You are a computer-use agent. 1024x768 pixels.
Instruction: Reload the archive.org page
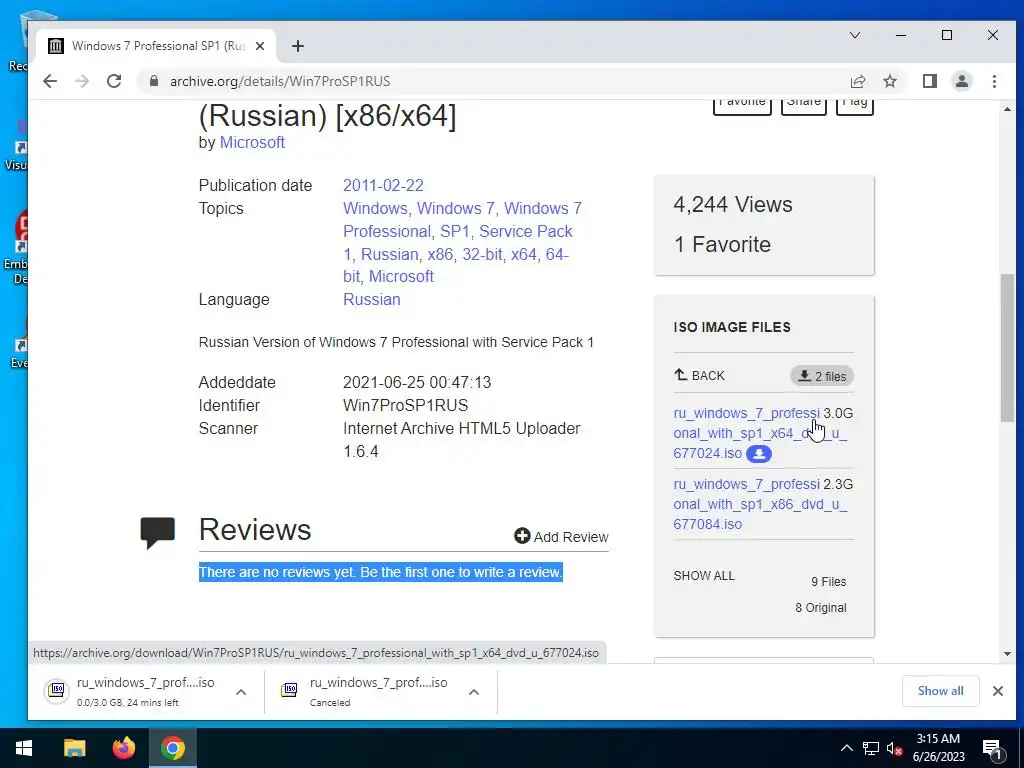point(114,81)
